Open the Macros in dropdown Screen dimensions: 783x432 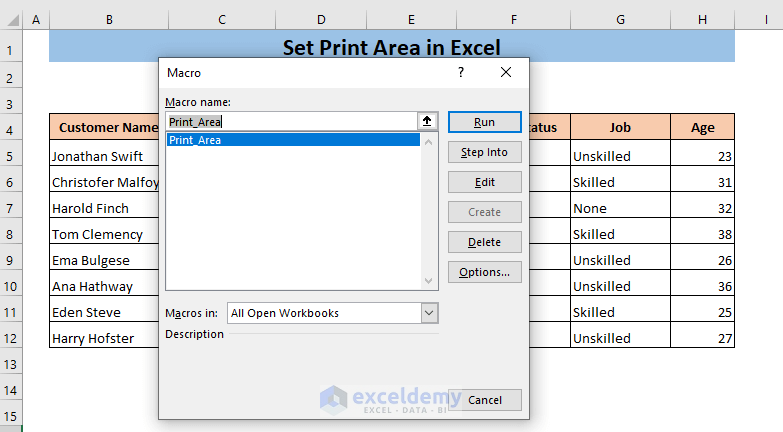pyautogui.click(x=429, y=313)
